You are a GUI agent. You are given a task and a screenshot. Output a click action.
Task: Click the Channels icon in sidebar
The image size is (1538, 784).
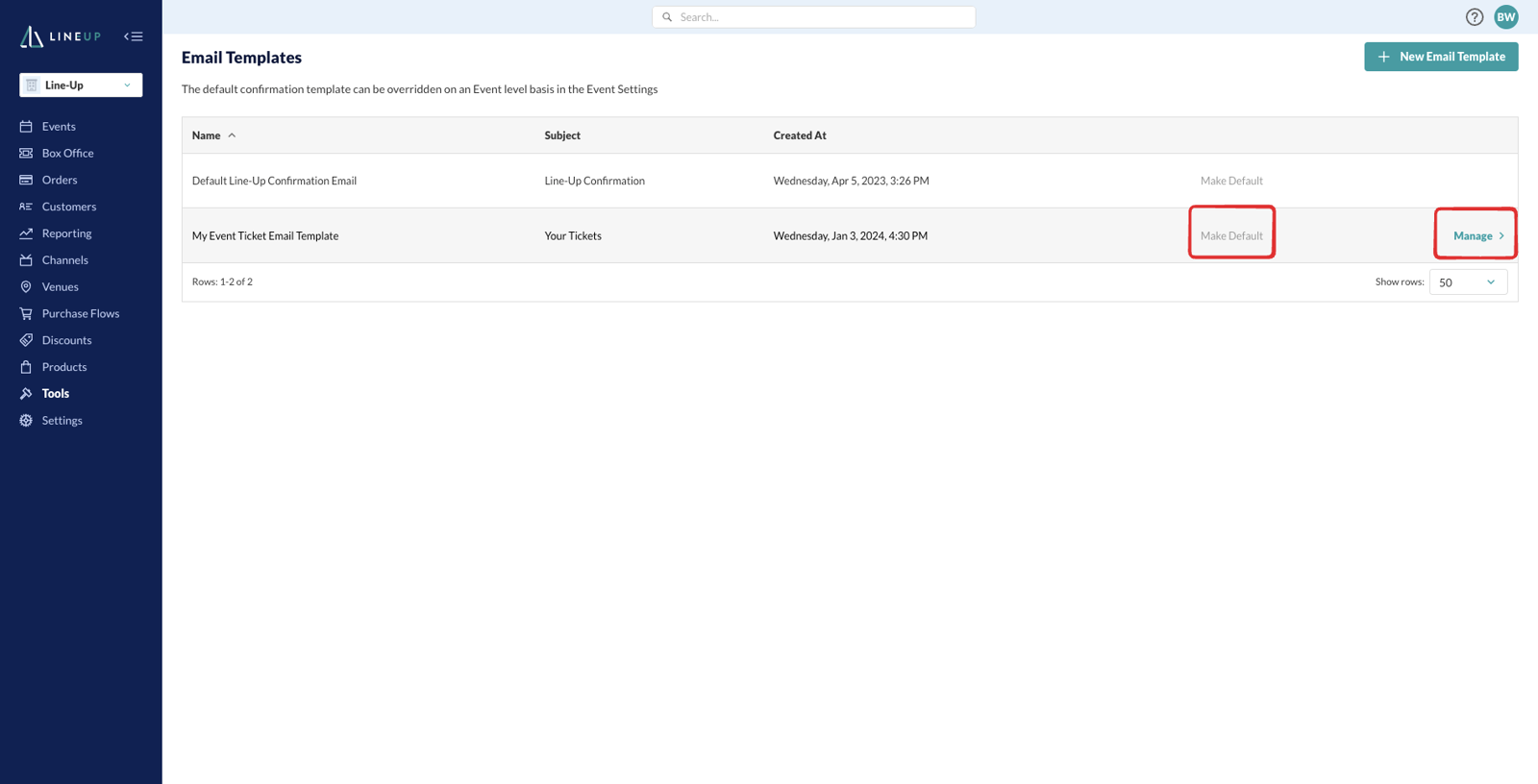(26, 260)
